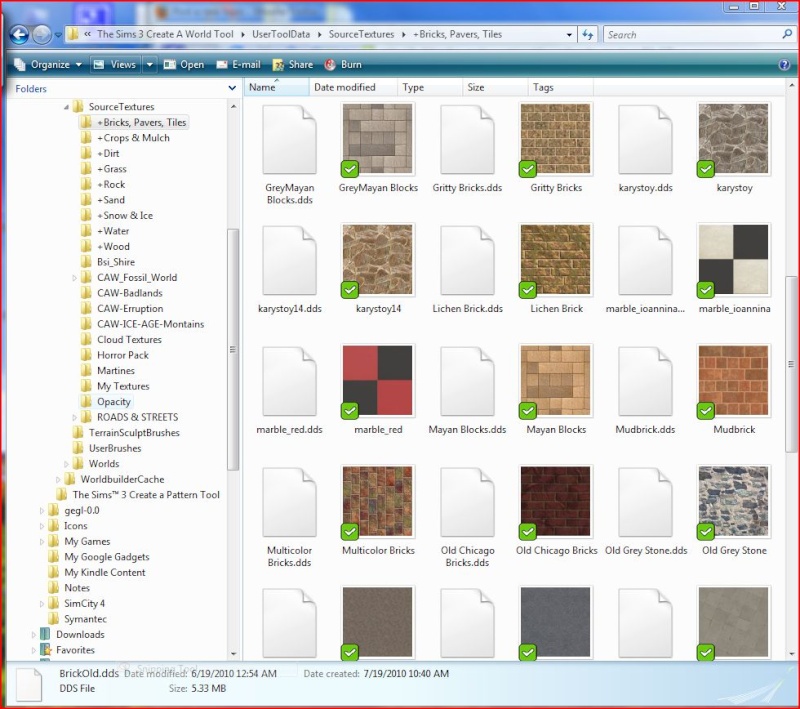This screenshot has height=709, width=800.
Task: Select the Old Grey Stone.dds file icon
Action: (x=645, y=502)
